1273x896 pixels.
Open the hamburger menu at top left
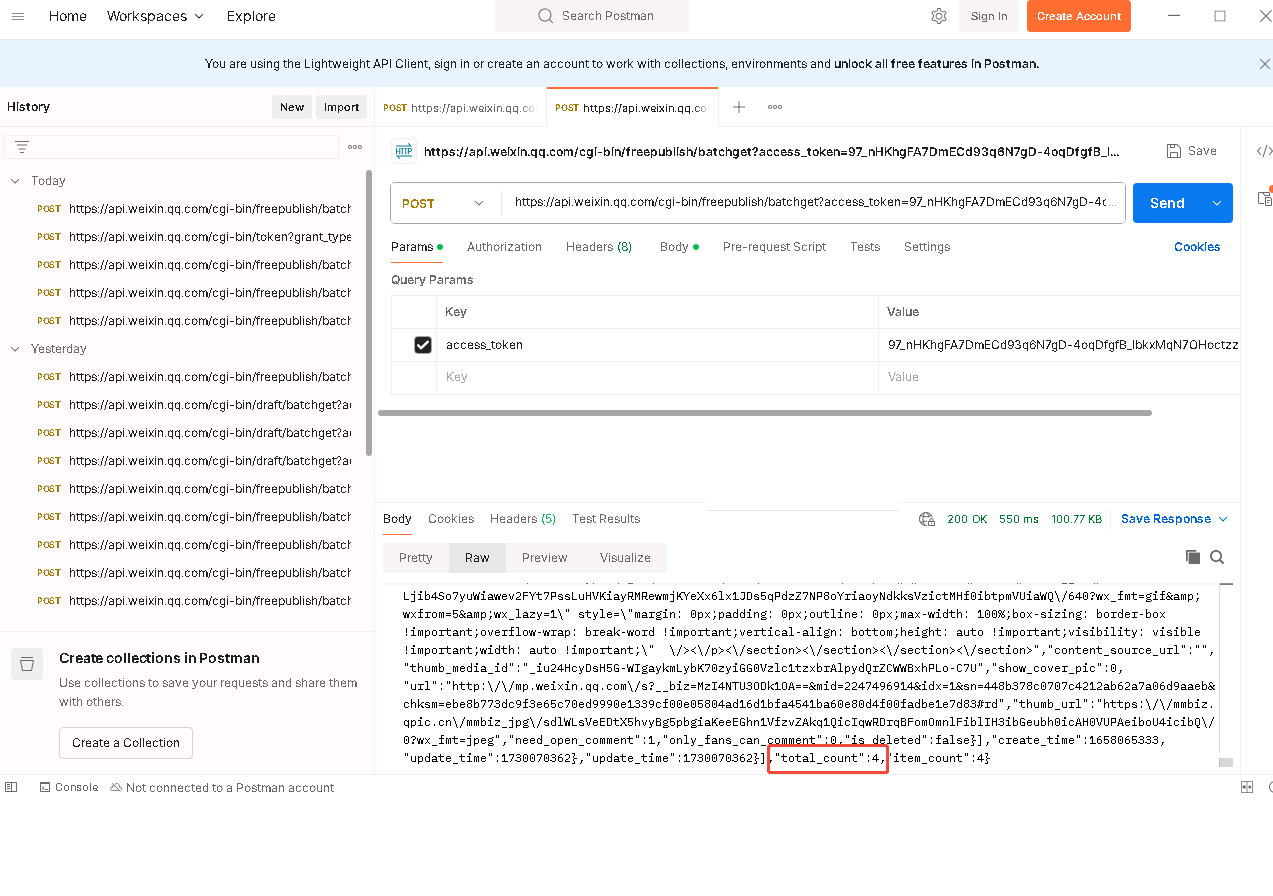[x=17, y=16]
